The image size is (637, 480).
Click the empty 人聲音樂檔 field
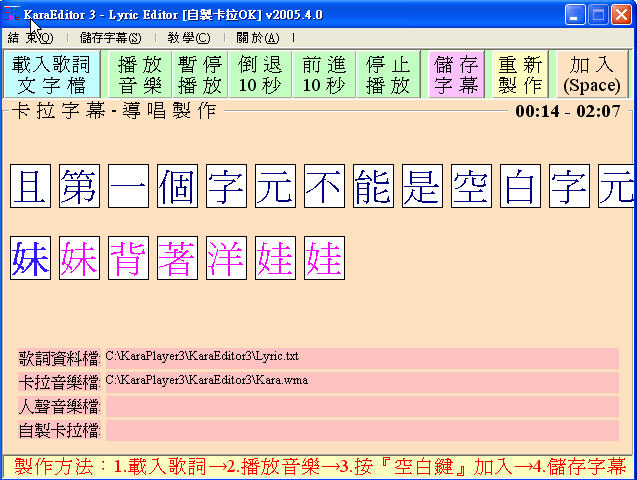[362, 406]
